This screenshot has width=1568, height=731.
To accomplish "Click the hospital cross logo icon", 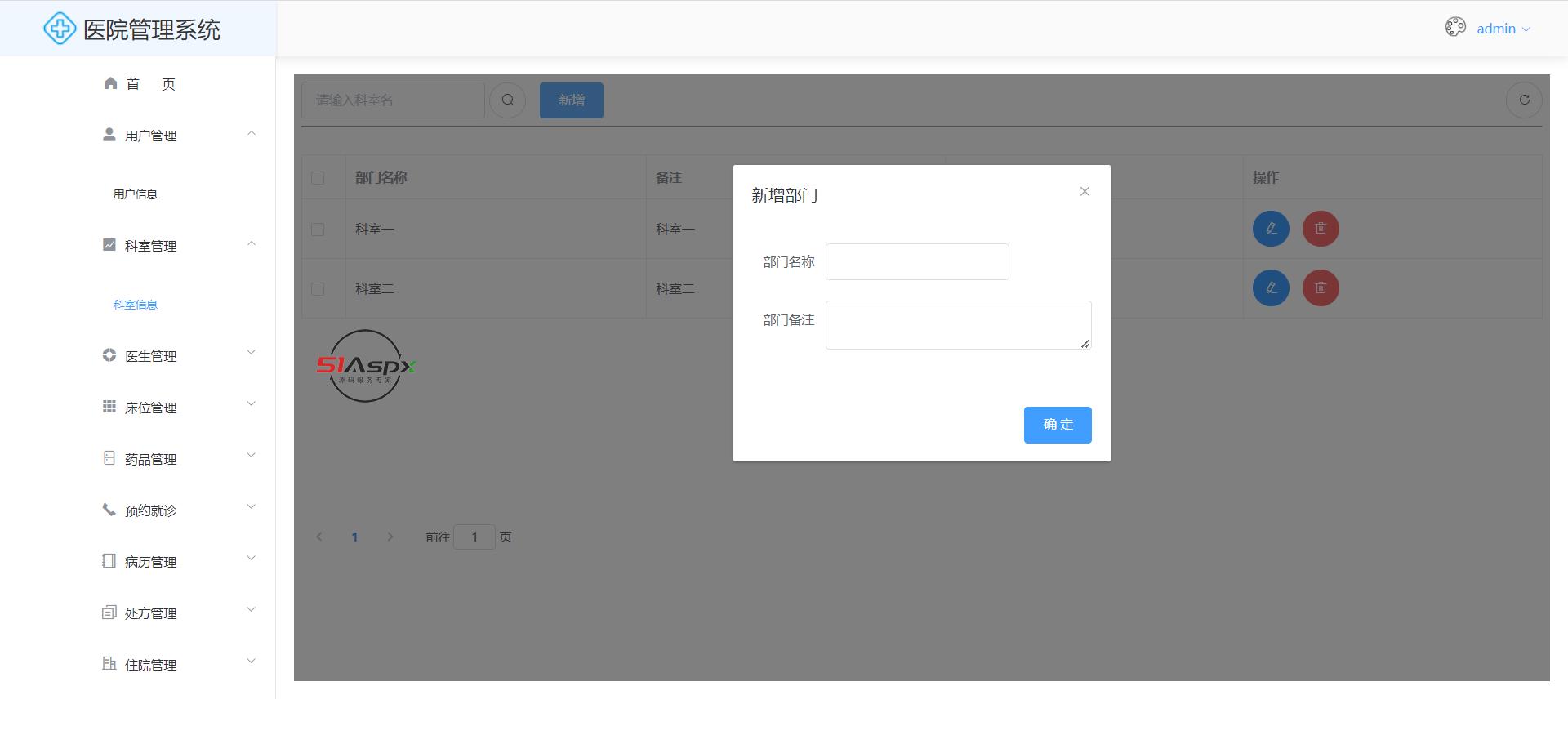I will coord(60,29).
